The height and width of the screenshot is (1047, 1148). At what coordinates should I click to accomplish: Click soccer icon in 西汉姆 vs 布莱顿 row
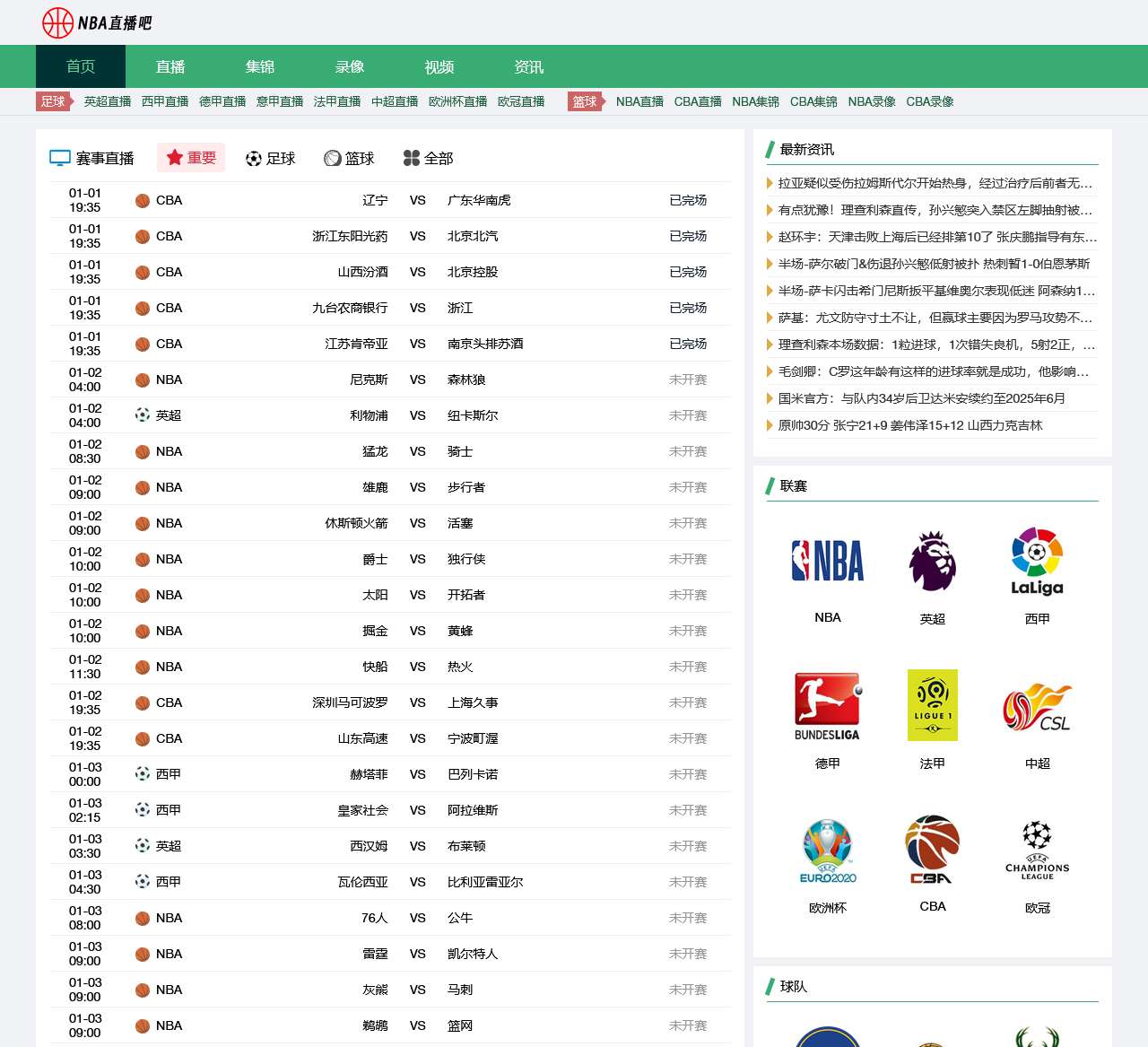coord(143,846)
